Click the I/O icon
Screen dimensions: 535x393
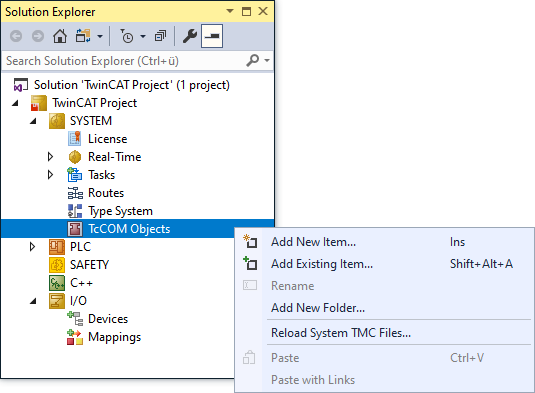point(57,301)
